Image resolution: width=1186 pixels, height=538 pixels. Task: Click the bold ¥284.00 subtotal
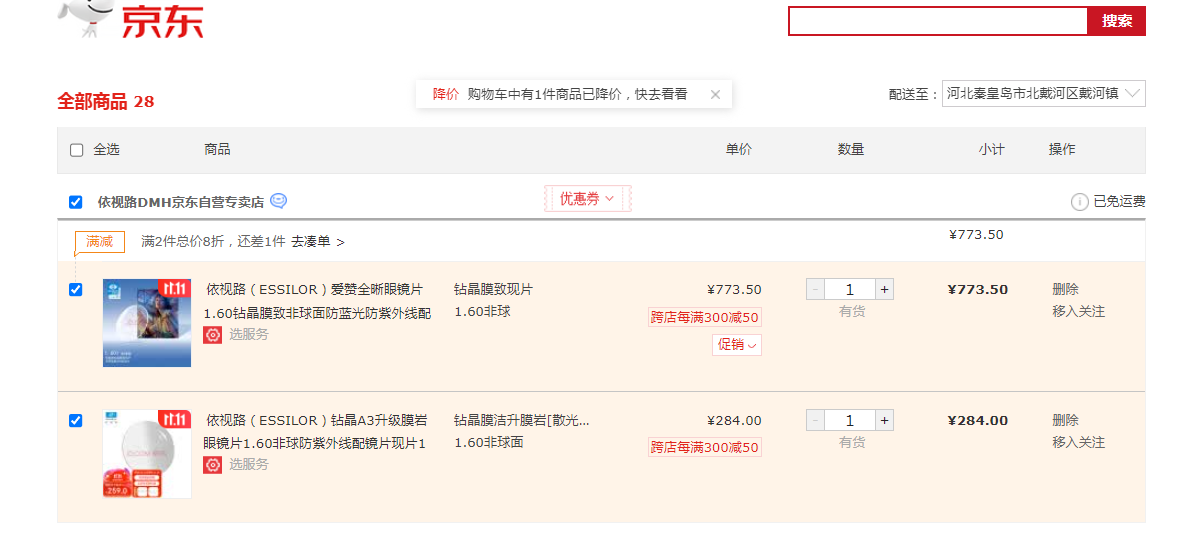tap(977, 420)
